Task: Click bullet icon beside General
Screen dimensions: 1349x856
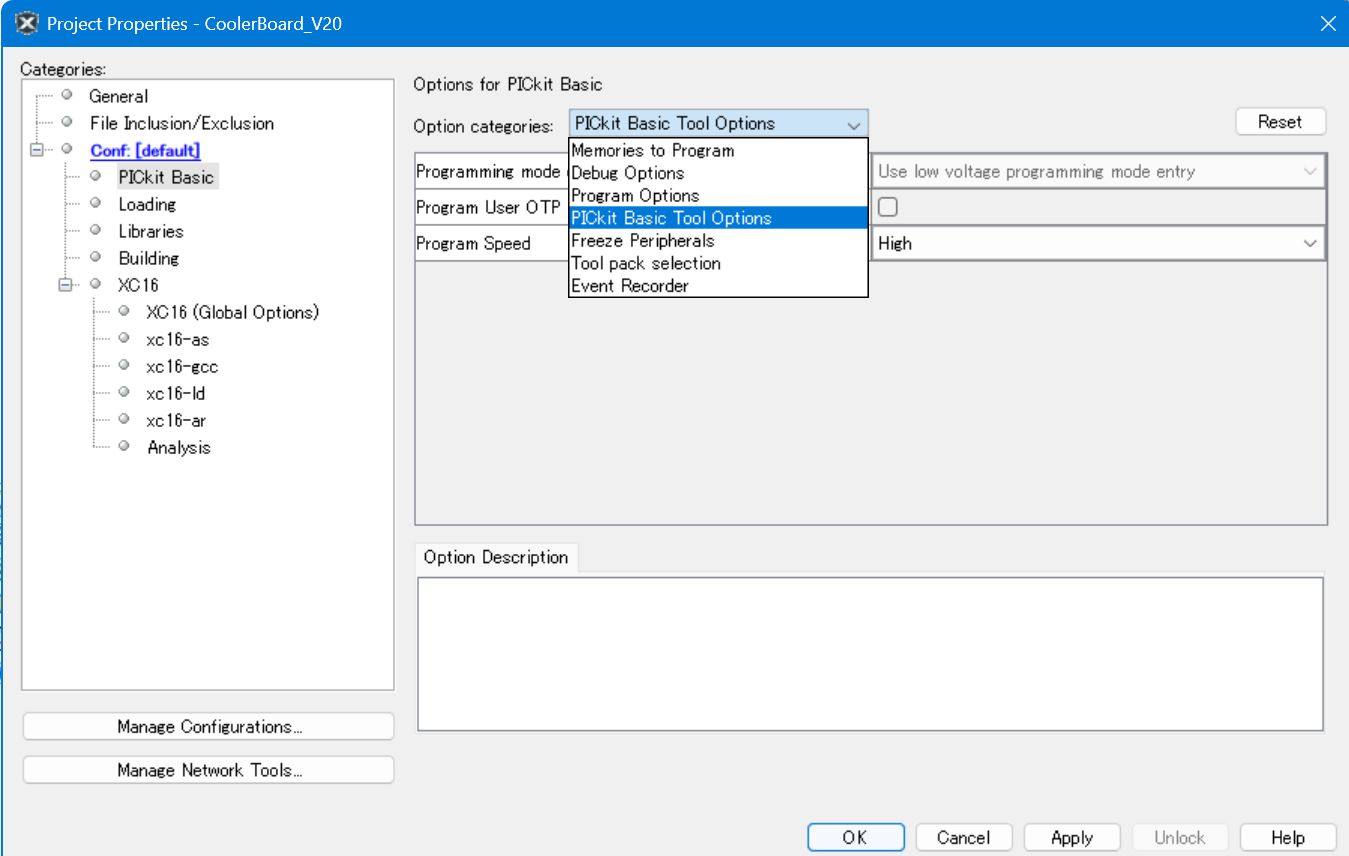Action: coord(67,95)
